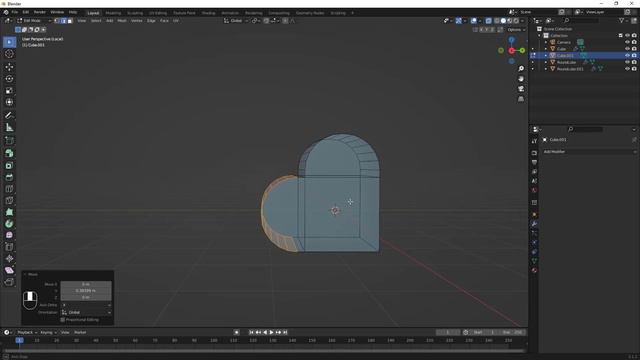The height and width of the screenshot is (360, 640).
Task: Open the Edit menu
Action: 26,12
